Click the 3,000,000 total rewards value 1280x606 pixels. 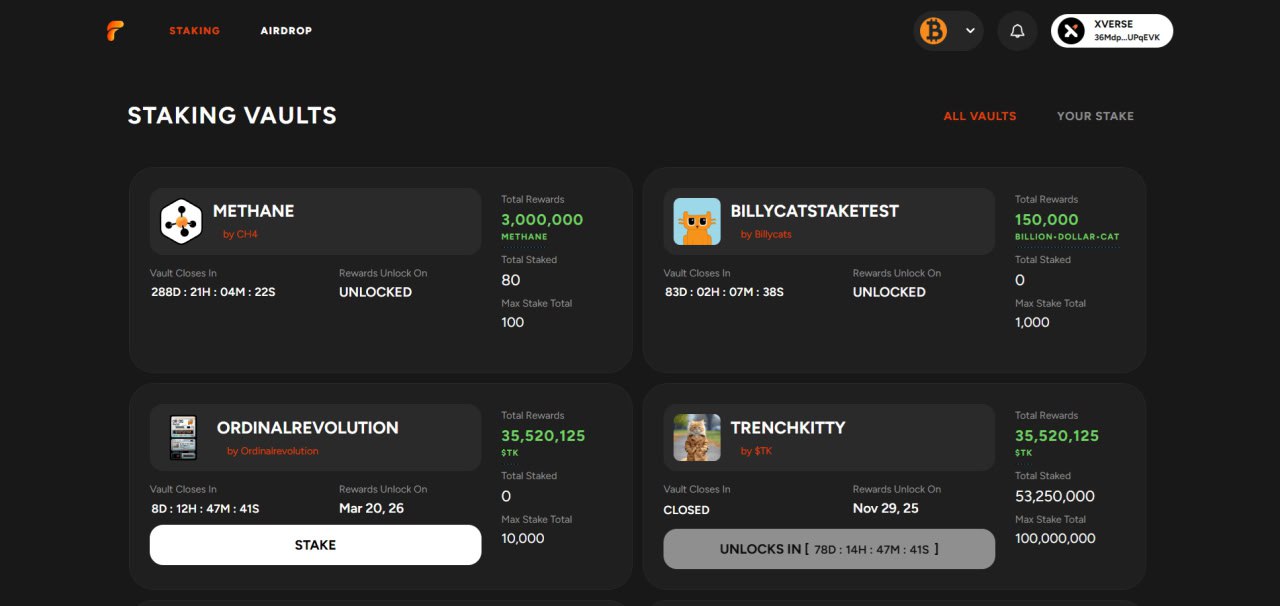click(x=542, y=219)
